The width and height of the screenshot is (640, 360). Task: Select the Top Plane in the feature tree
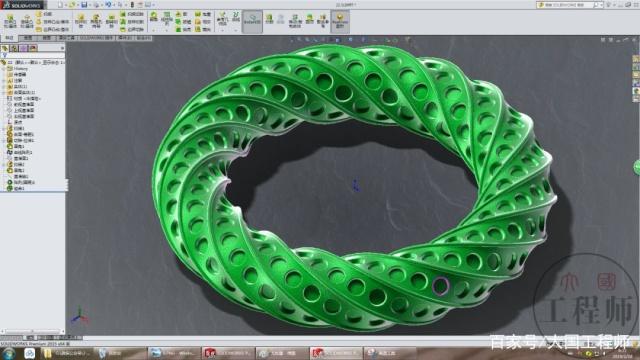point(22,110)
